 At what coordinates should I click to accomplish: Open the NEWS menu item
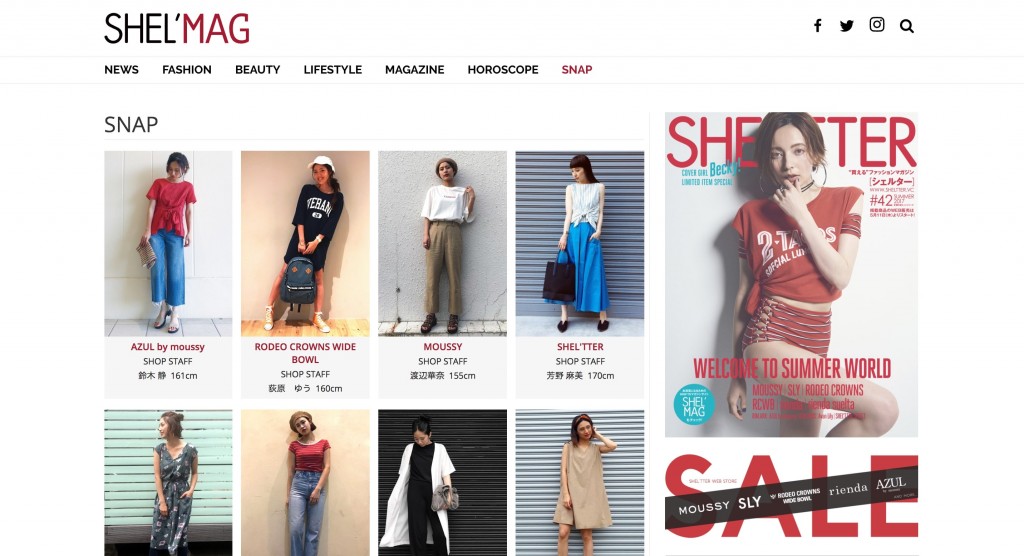121,70
